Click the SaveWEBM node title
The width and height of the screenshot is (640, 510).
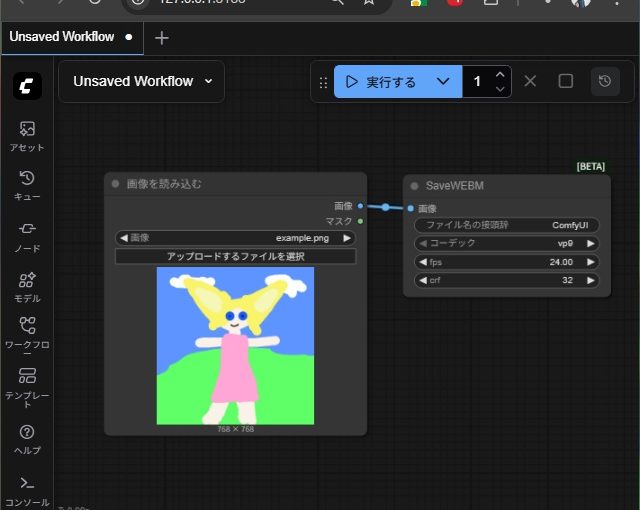pyautogui.click(x=455, y=186)
